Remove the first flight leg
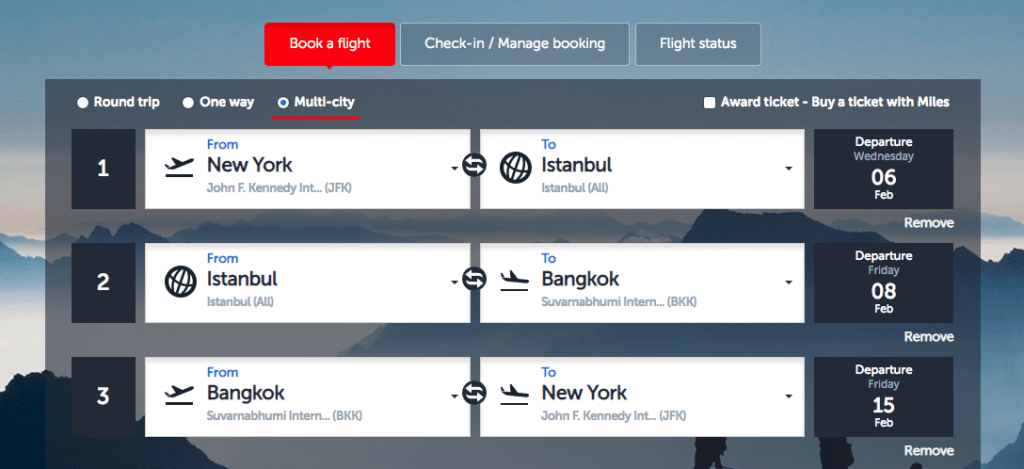 (929, 223)
